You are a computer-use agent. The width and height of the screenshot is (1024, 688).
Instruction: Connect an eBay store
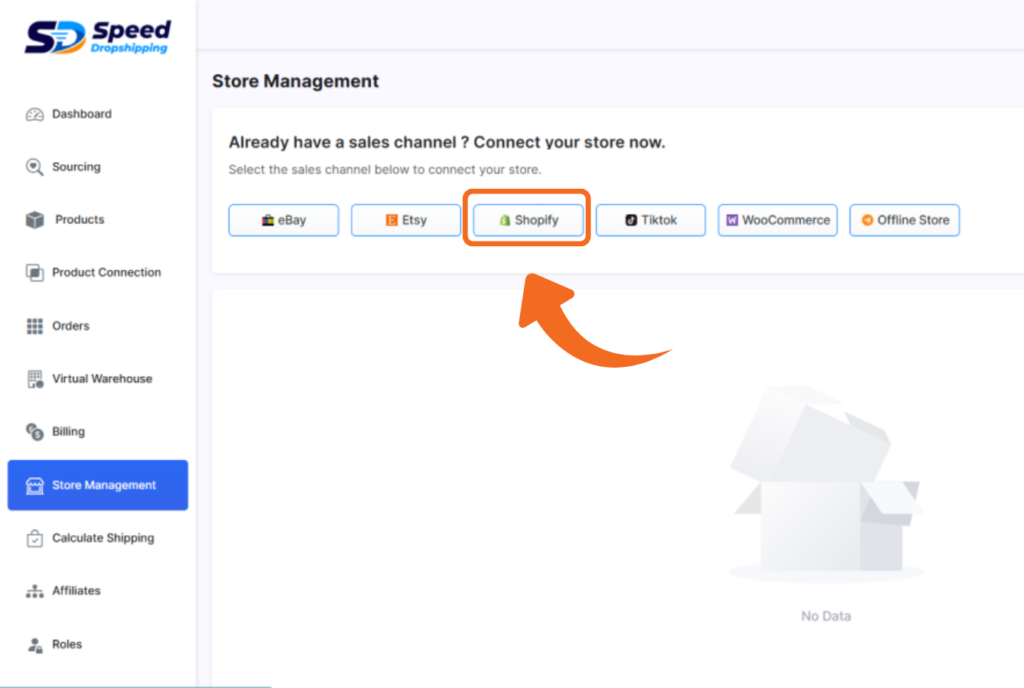coord(284,220)
